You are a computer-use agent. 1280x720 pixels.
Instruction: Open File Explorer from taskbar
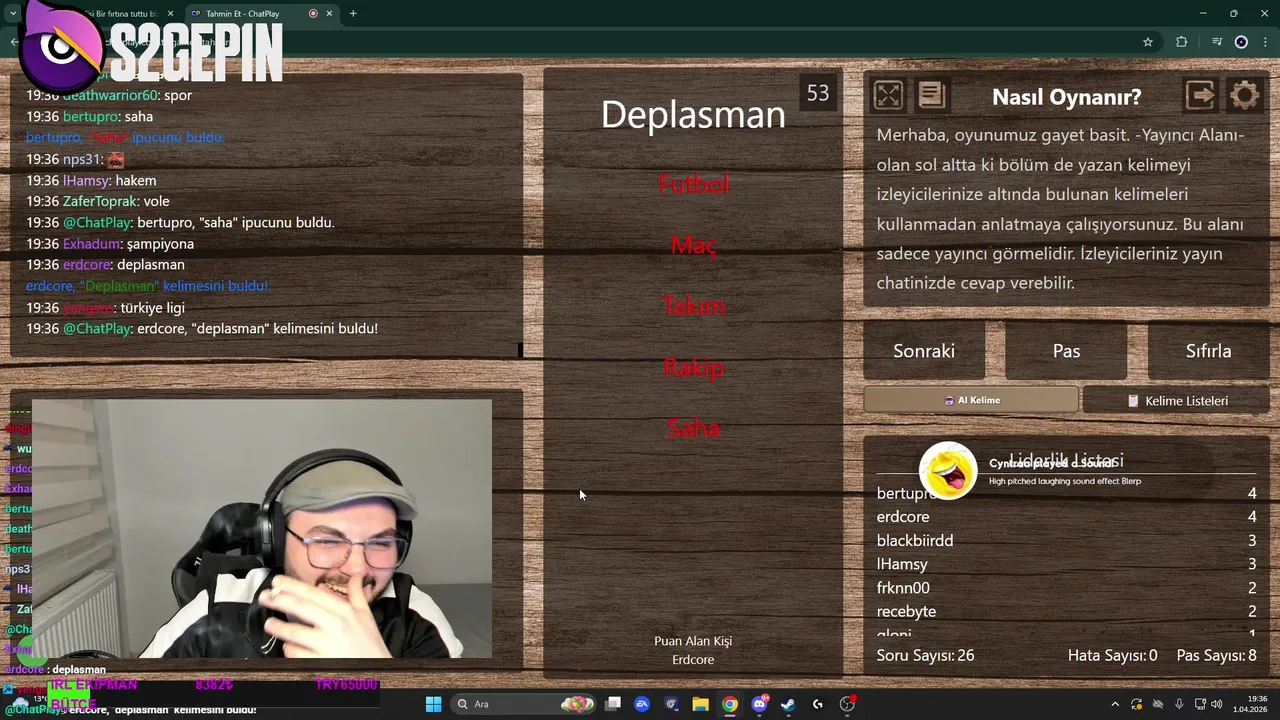tap(700, 704)
